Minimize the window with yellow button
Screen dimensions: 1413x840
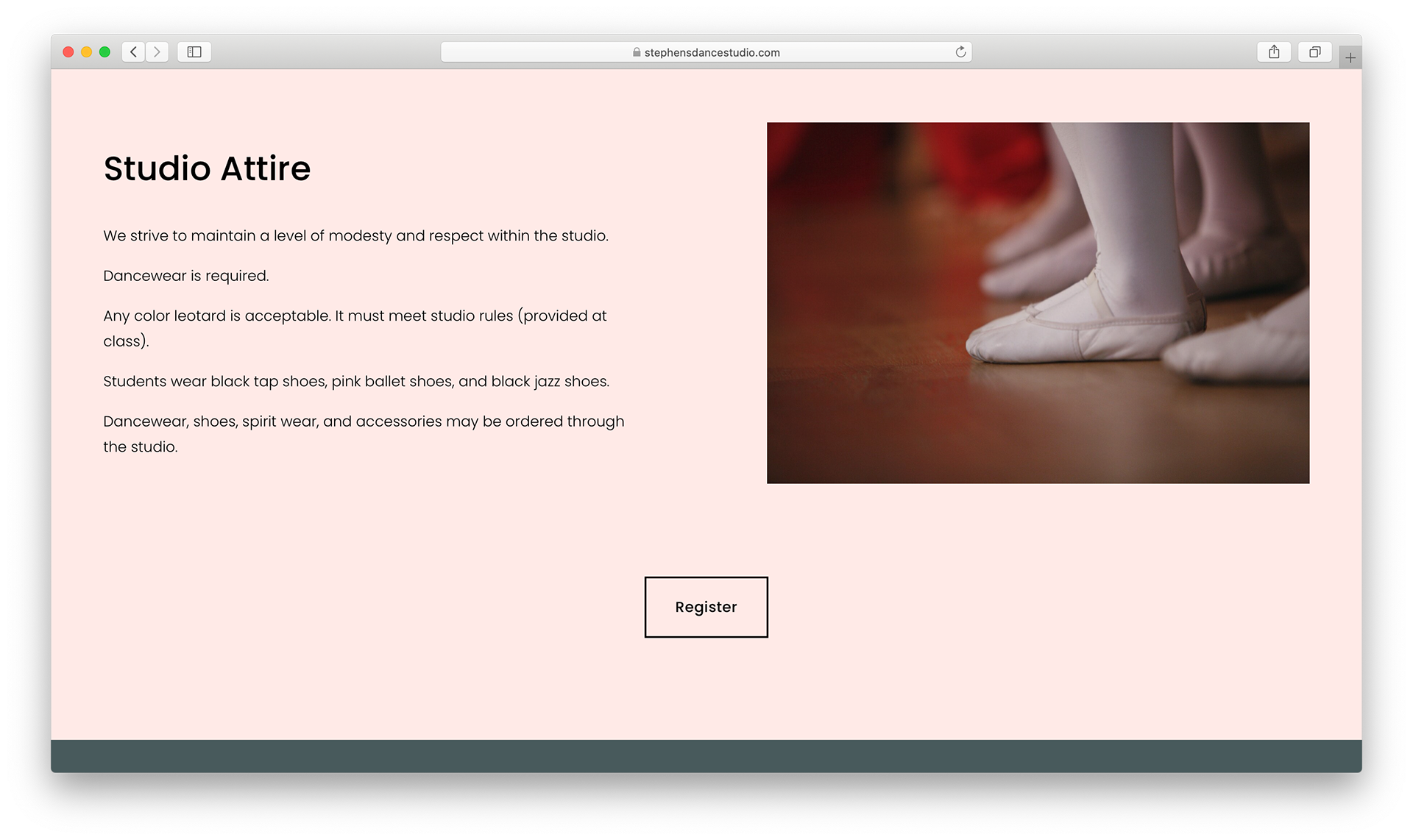click(87, 52)
